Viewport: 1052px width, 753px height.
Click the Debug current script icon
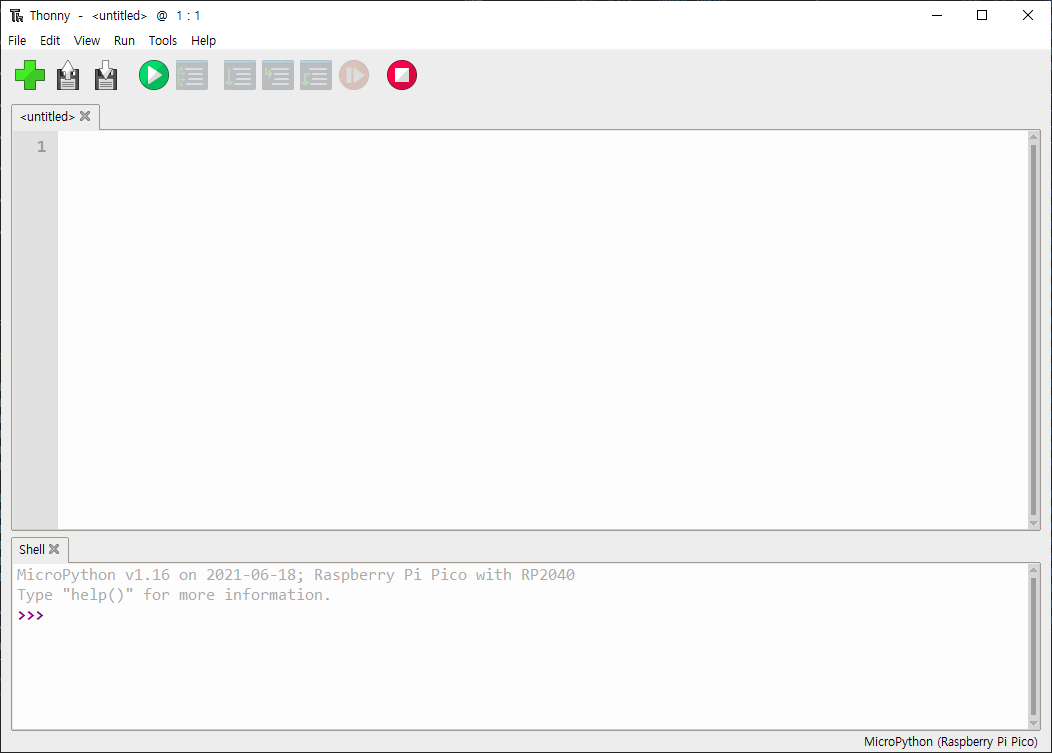[x=192, y=75]
